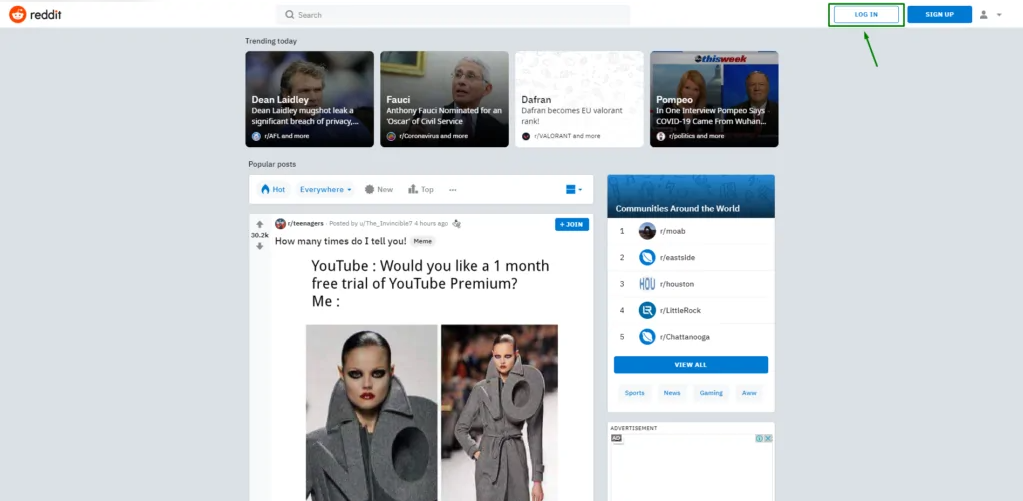Open the card view layout dropdown
Viewport: 1023px width, 501px height.
574,189
